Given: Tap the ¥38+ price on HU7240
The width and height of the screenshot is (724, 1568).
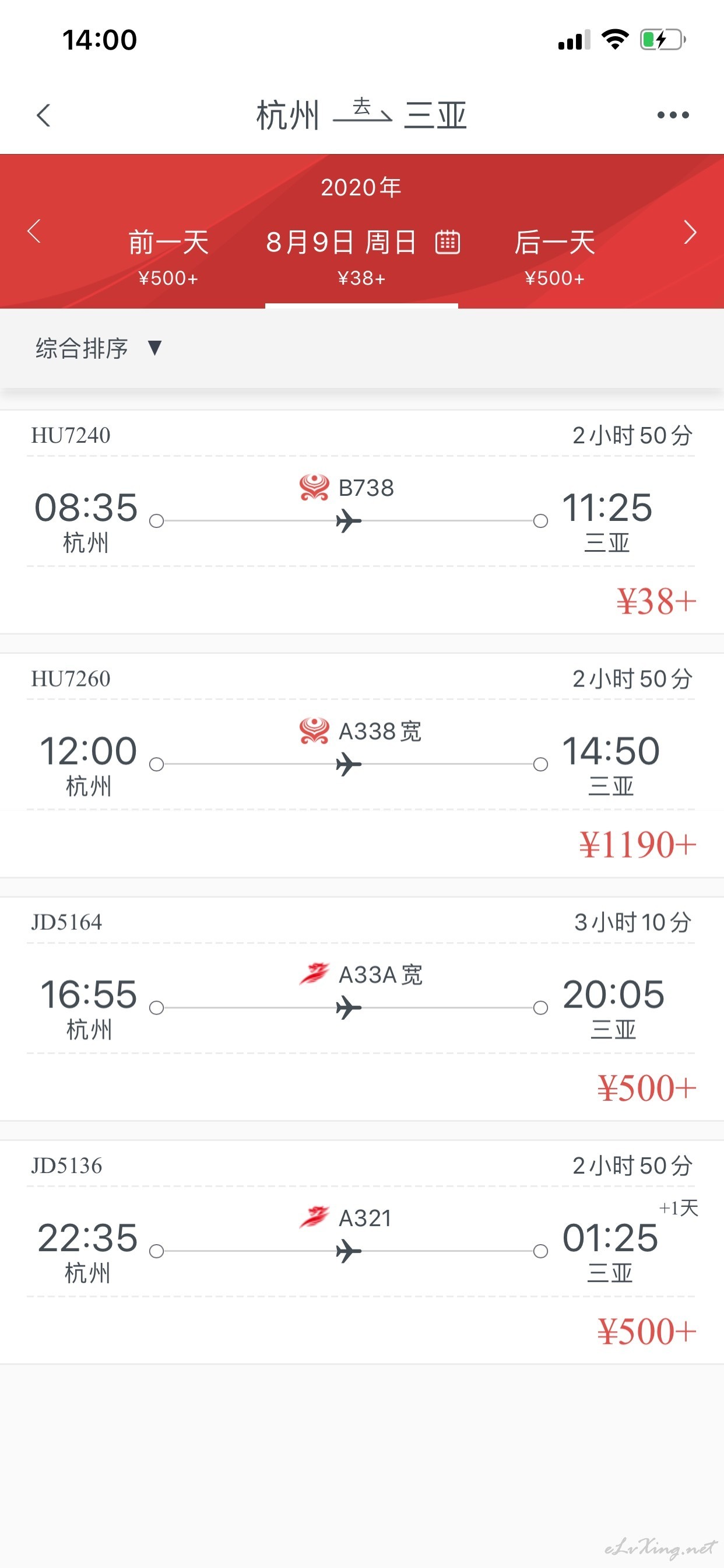Looking at the screenshot, I should pyautogui.click(x=656, y=601).
